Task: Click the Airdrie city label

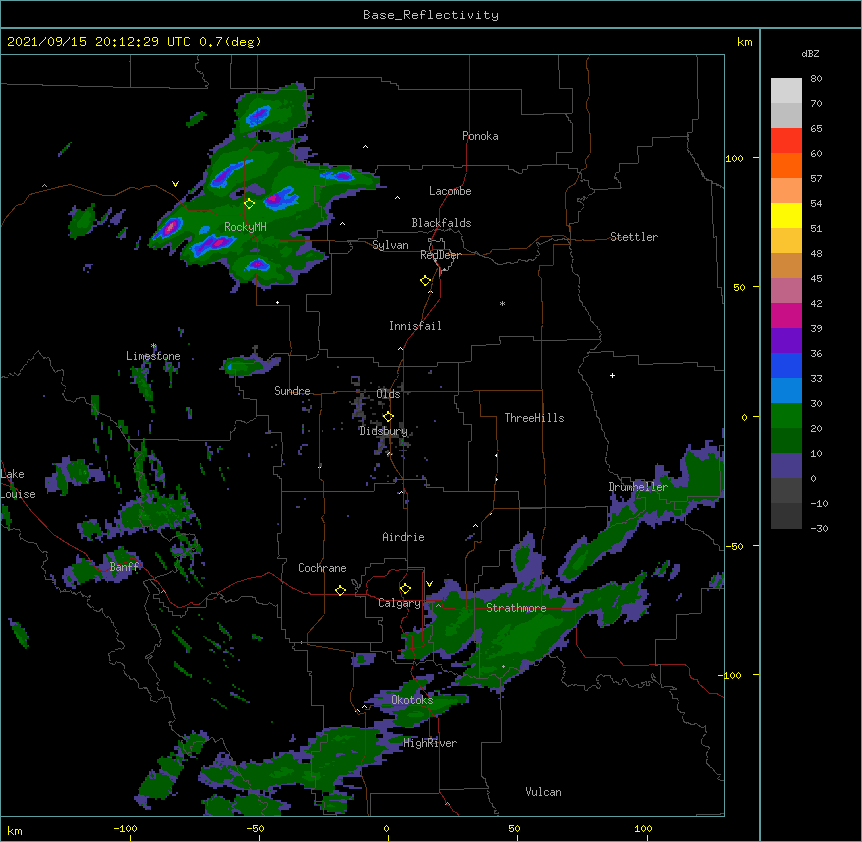Action: pos(403,537)
